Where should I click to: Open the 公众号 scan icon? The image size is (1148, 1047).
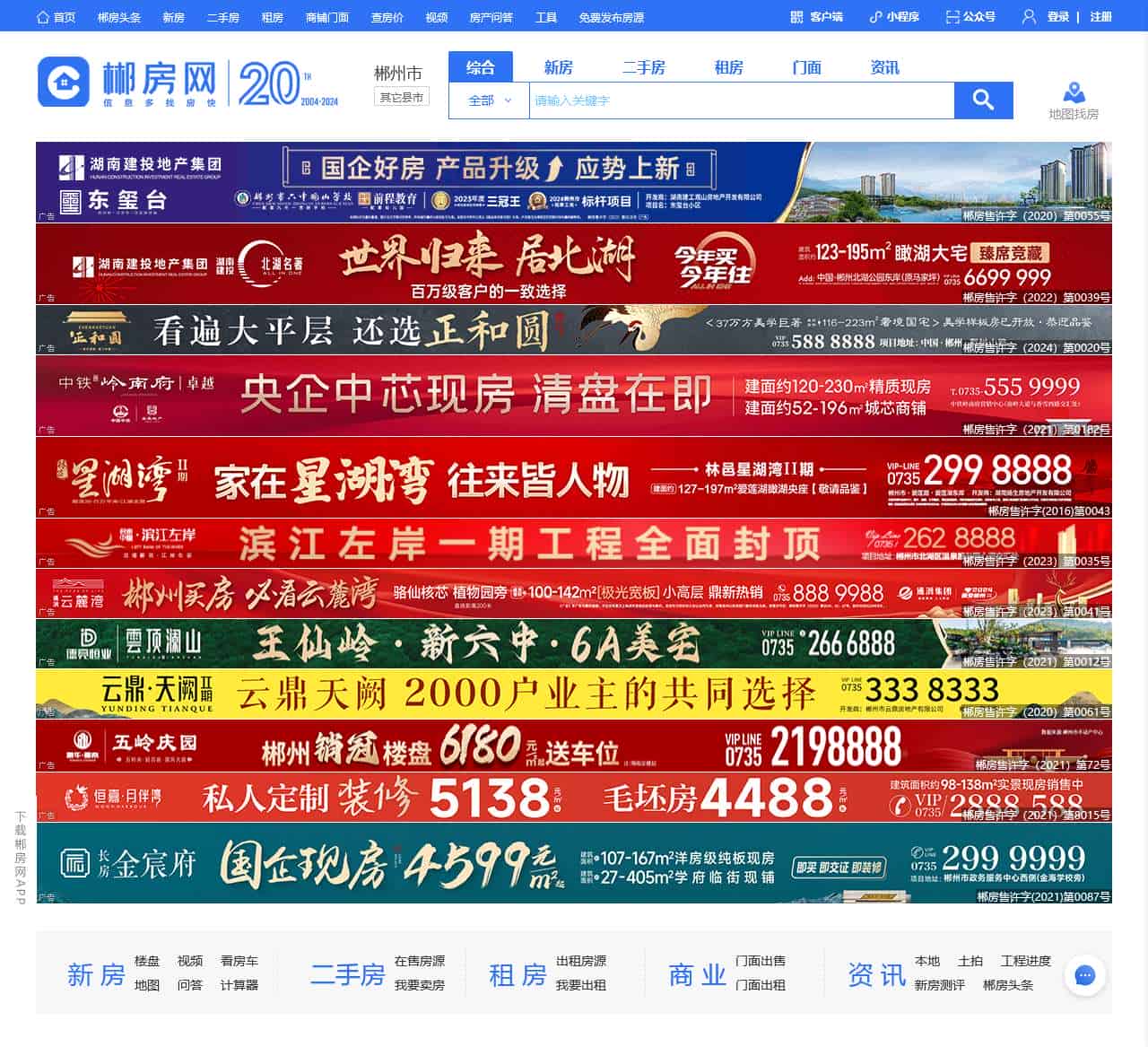pos(952,17)
